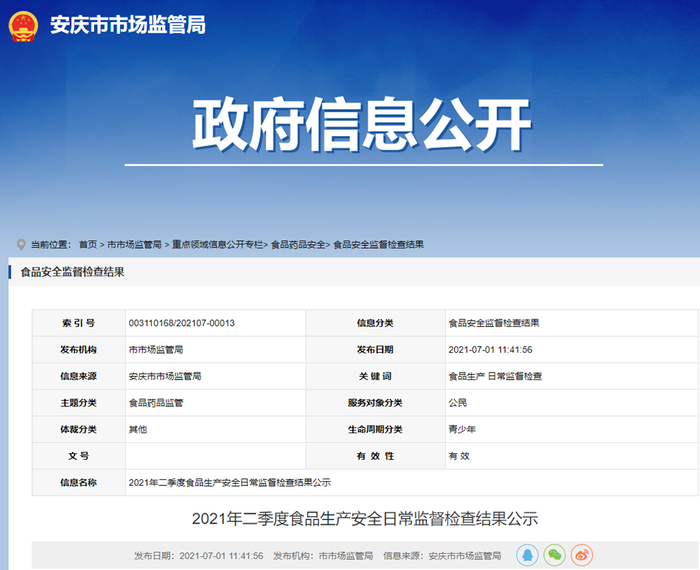Click keywords 食品生产 日常监督检查
The height and width of the screenshot is (570, 700).
[495, 376]
